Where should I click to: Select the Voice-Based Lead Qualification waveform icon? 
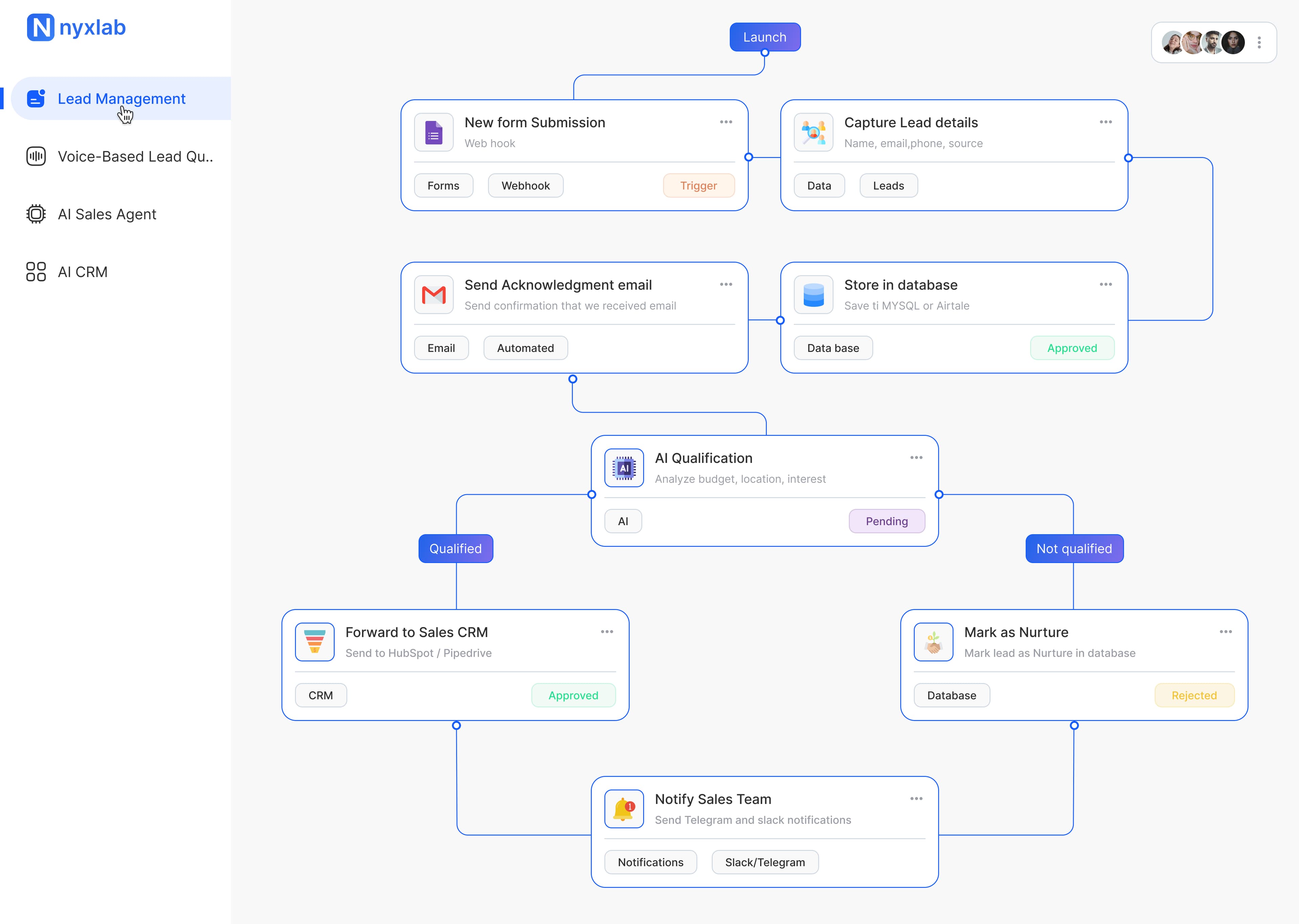click(x=36, y=156)
